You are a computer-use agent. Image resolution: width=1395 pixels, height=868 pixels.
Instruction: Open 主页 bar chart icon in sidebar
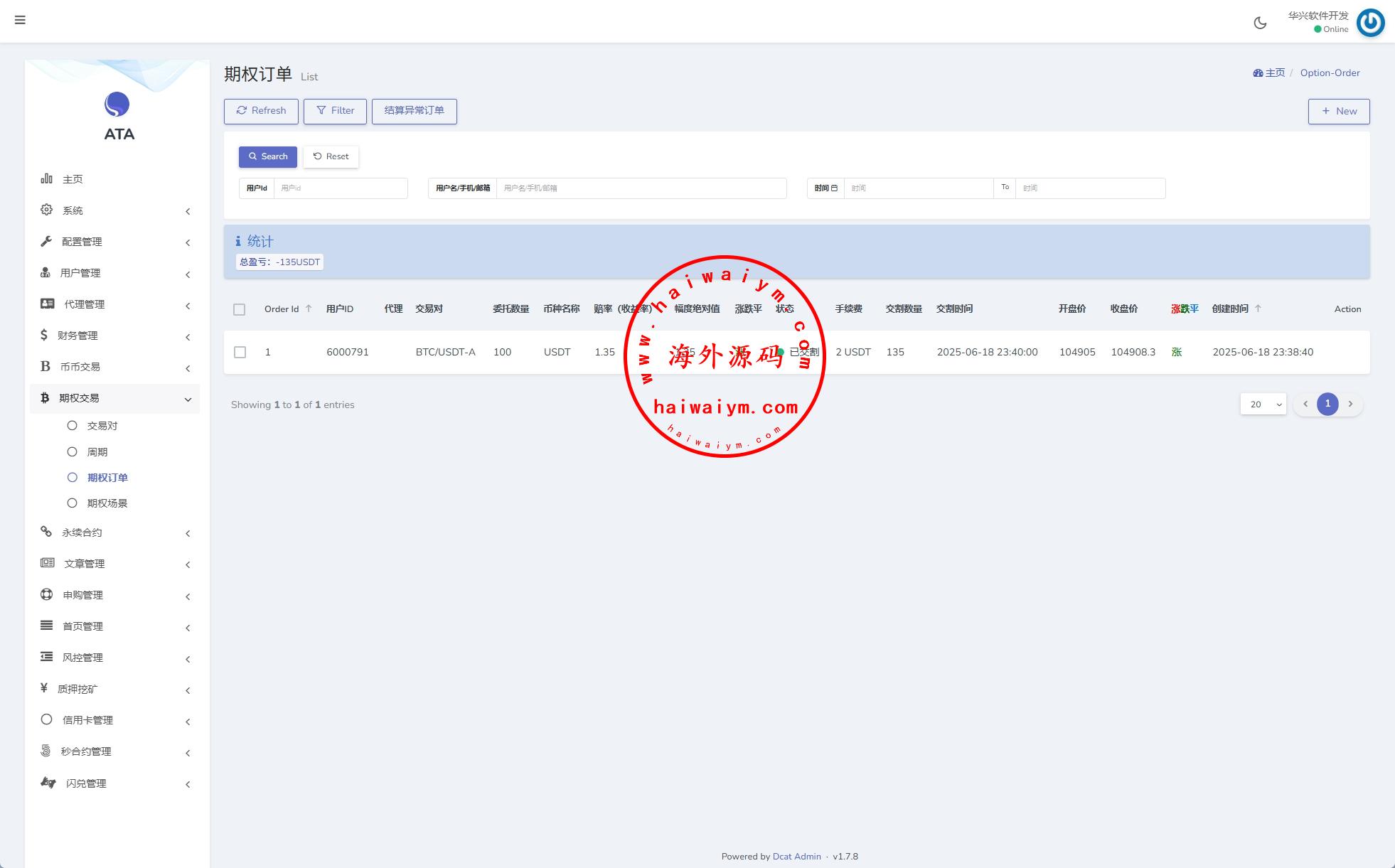coord(47,178)
